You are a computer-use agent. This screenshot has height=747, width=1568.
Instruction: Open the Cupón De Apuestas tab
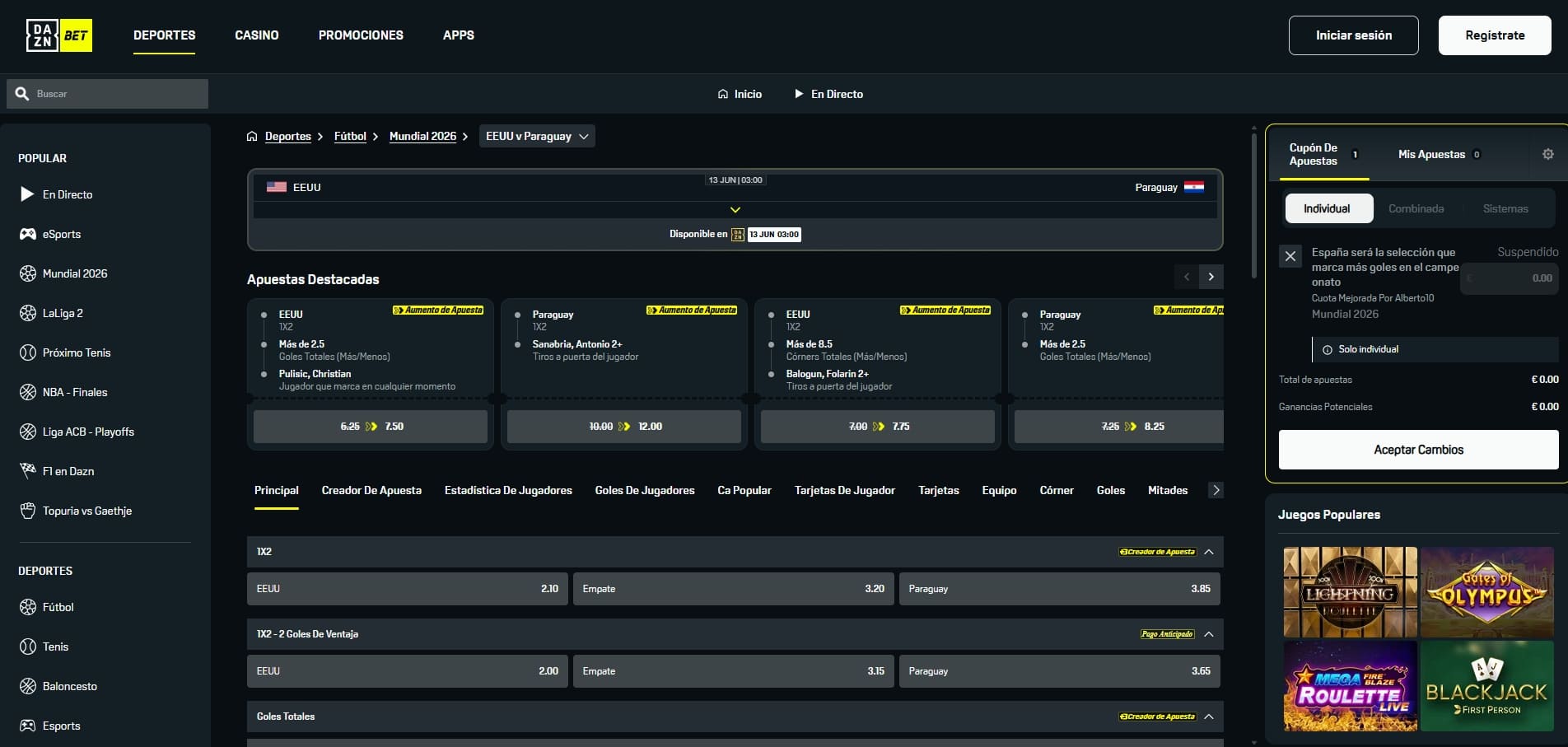coord(1323,154)
